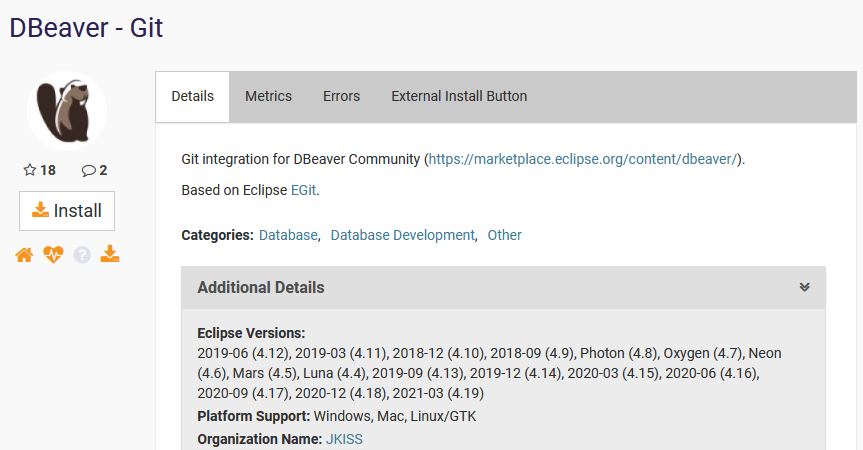The height and width of the screenshot is (450, 863).
Task: Open comments via the speech bubble icon
Action: [x=88, y=171]
